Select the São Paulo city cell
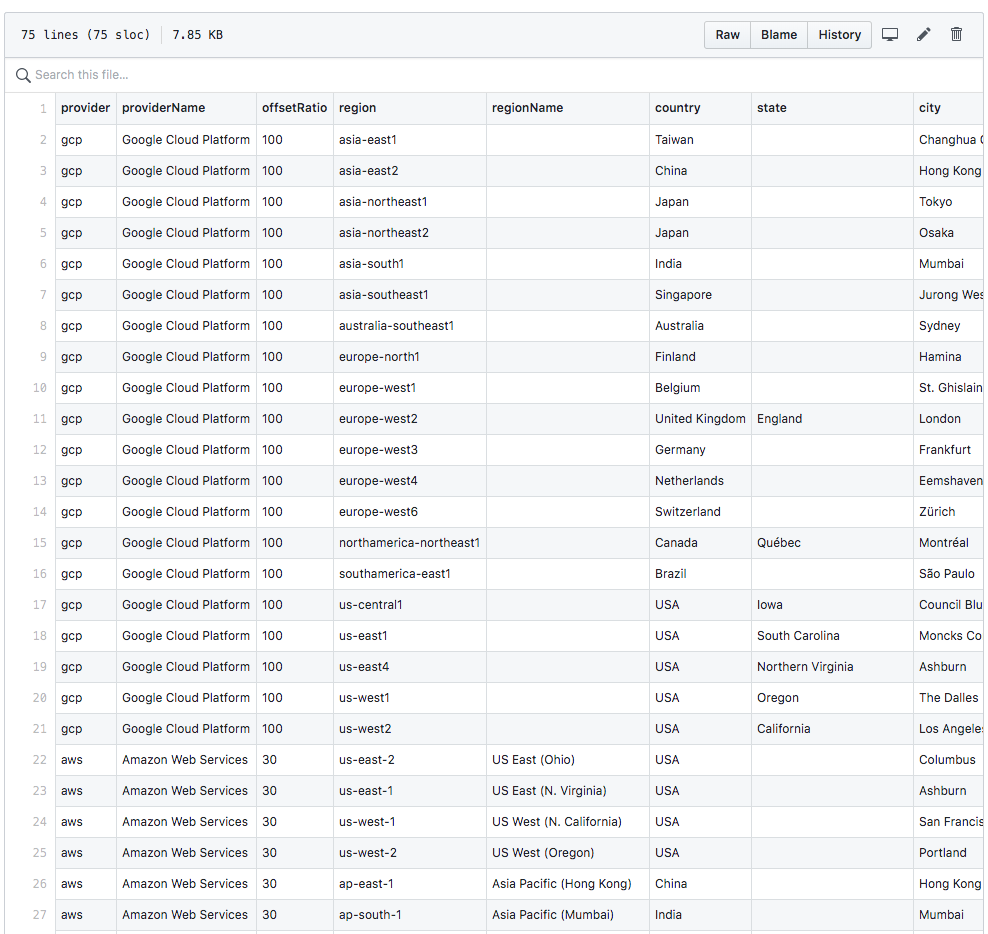This screenshot has width=988, height=934. 948,574
